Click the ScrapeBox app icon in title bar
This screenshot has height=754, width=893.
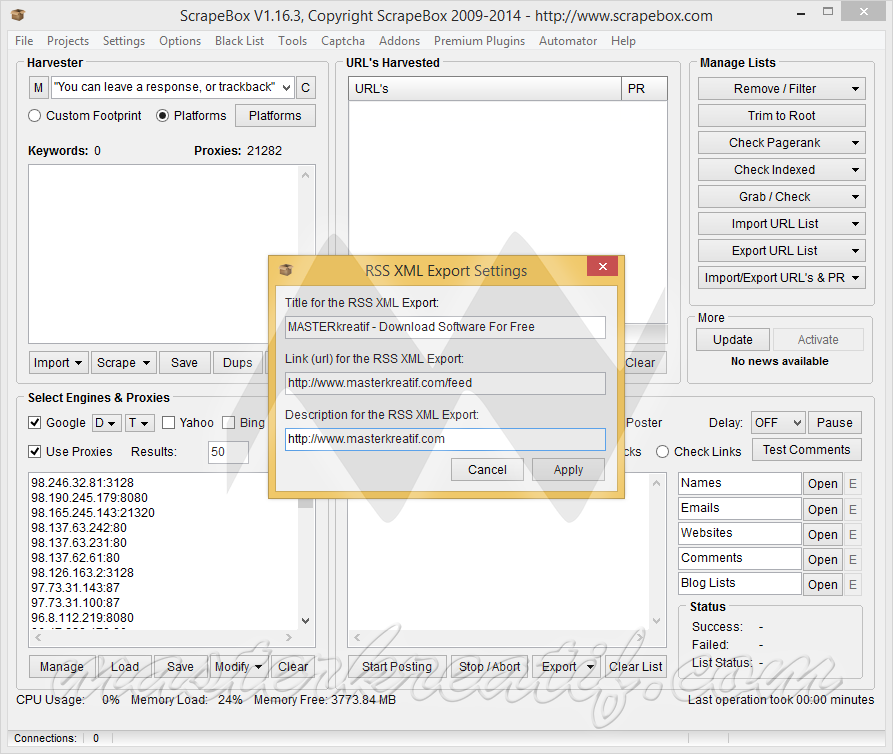click(x=19, y=15)
